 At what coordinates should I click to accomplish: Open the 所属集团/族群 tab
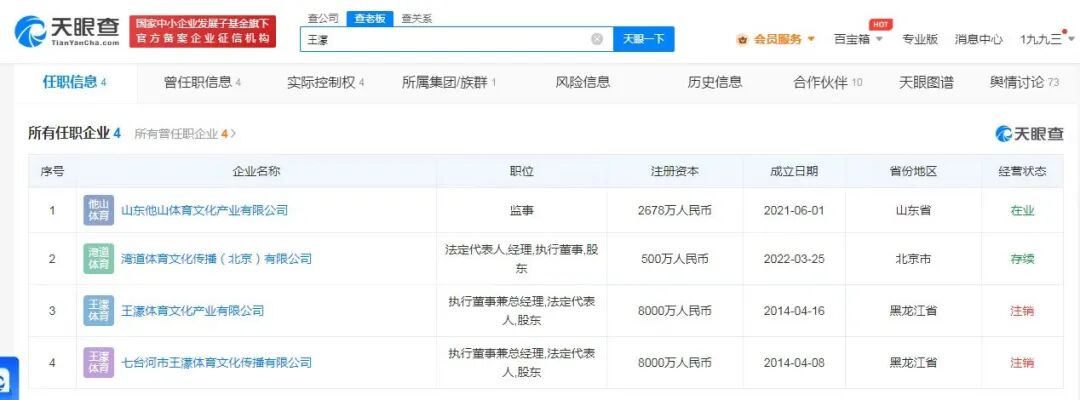tap(448, 83)
